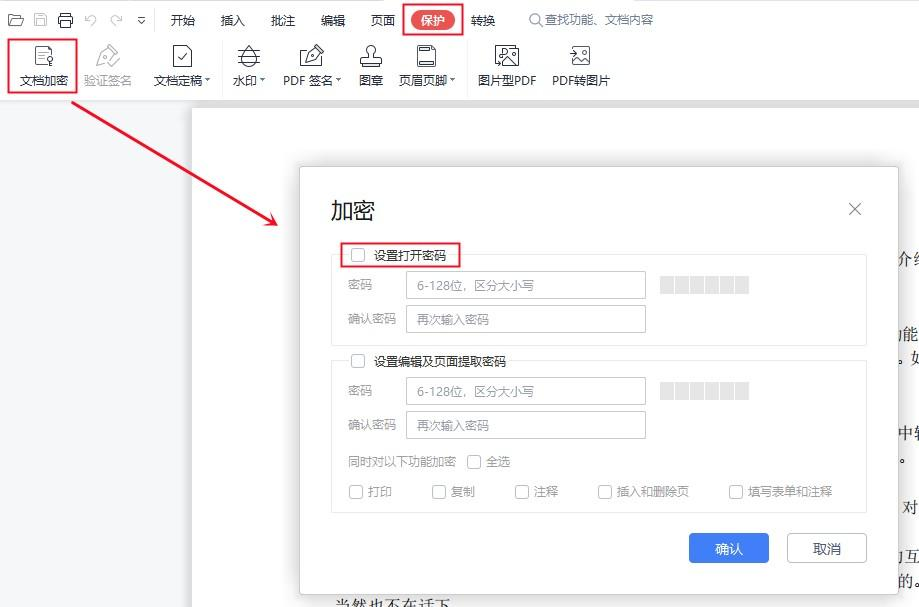919x607 pixels.
Task: Click the 取消 cancel button
Action: pos(826,548)
